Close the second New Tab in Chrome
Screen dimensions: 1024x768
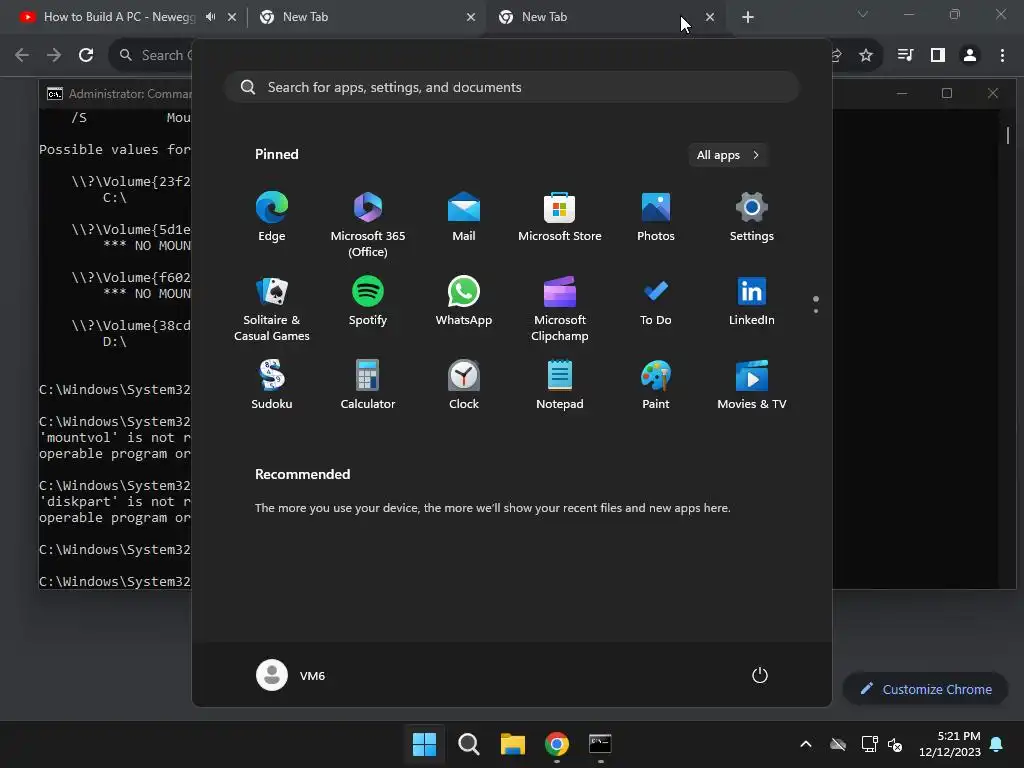pos(471,17)
